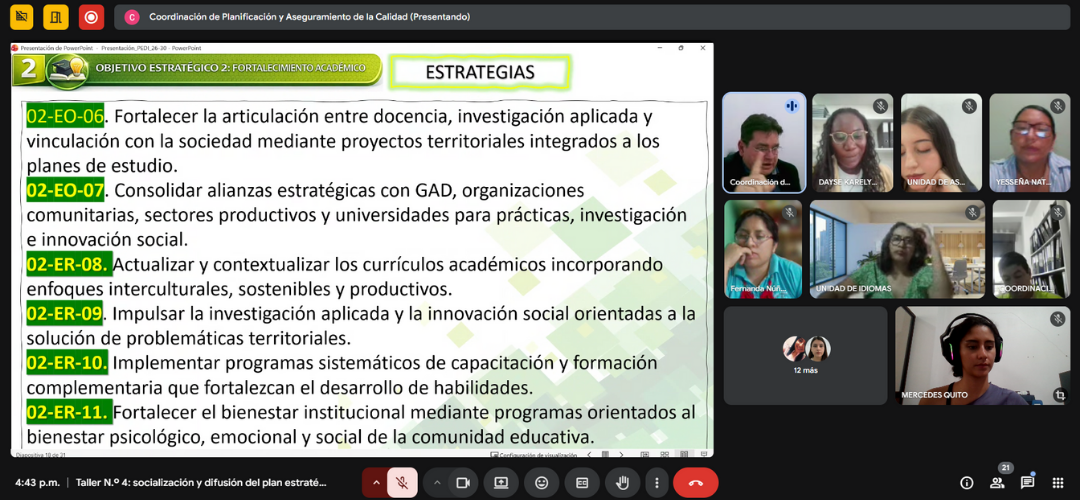Open the '12 más' additional participants tile
1080x500 pixels.
tap(805, 355)
